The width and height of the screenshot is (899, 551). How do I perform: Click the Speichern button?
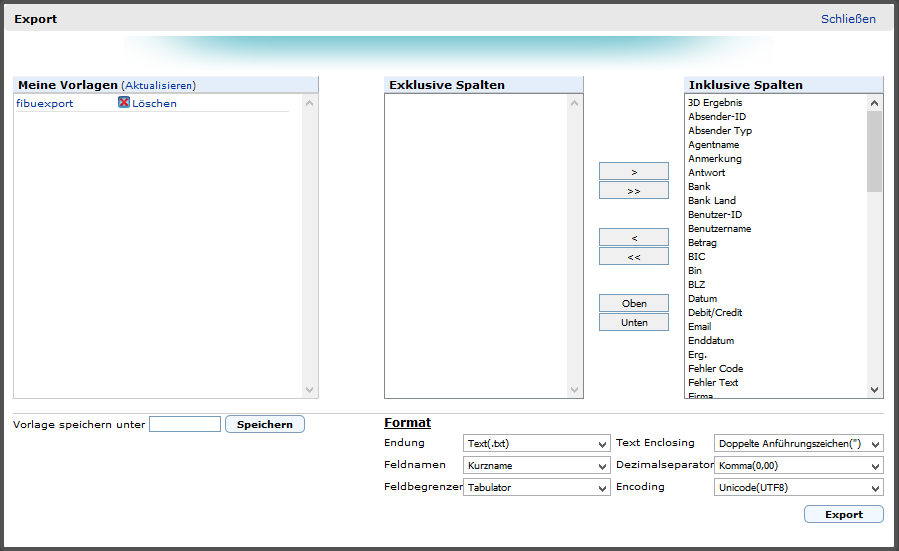264,424
